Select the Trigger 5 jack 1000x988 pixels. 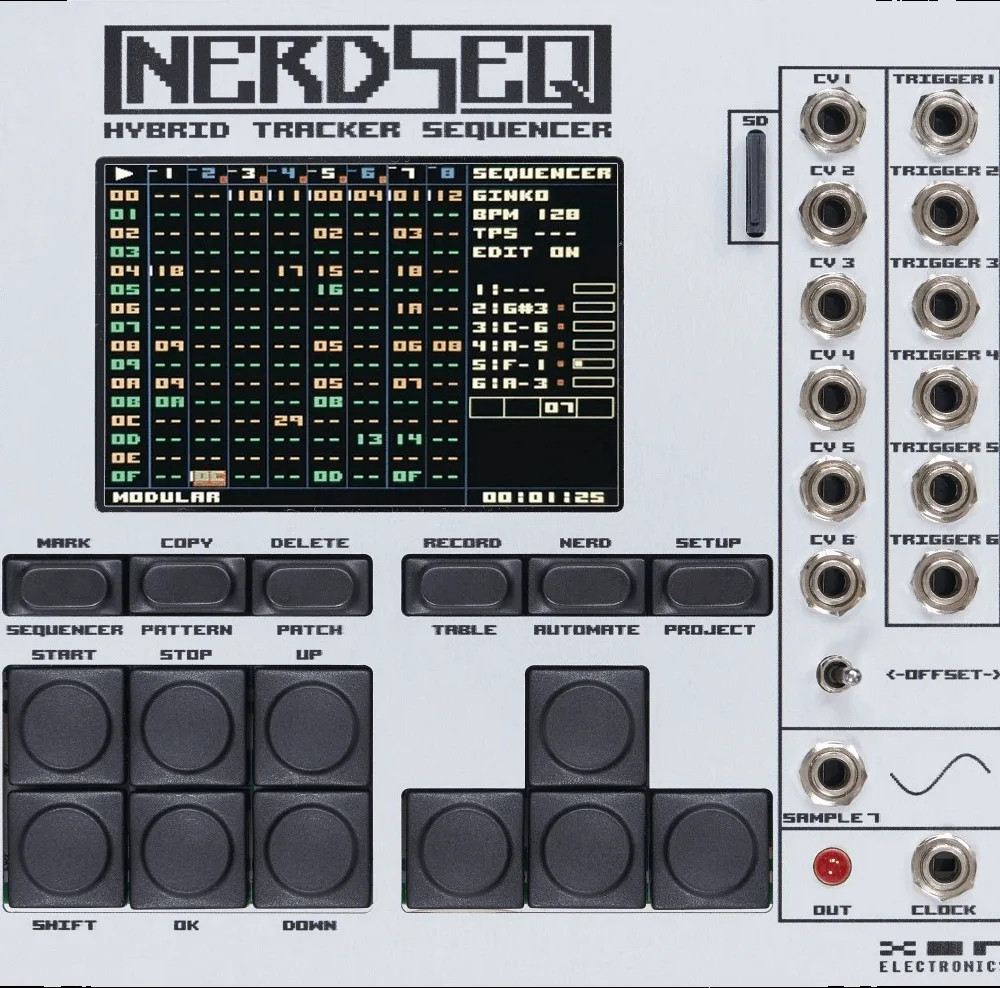point(945,488)
